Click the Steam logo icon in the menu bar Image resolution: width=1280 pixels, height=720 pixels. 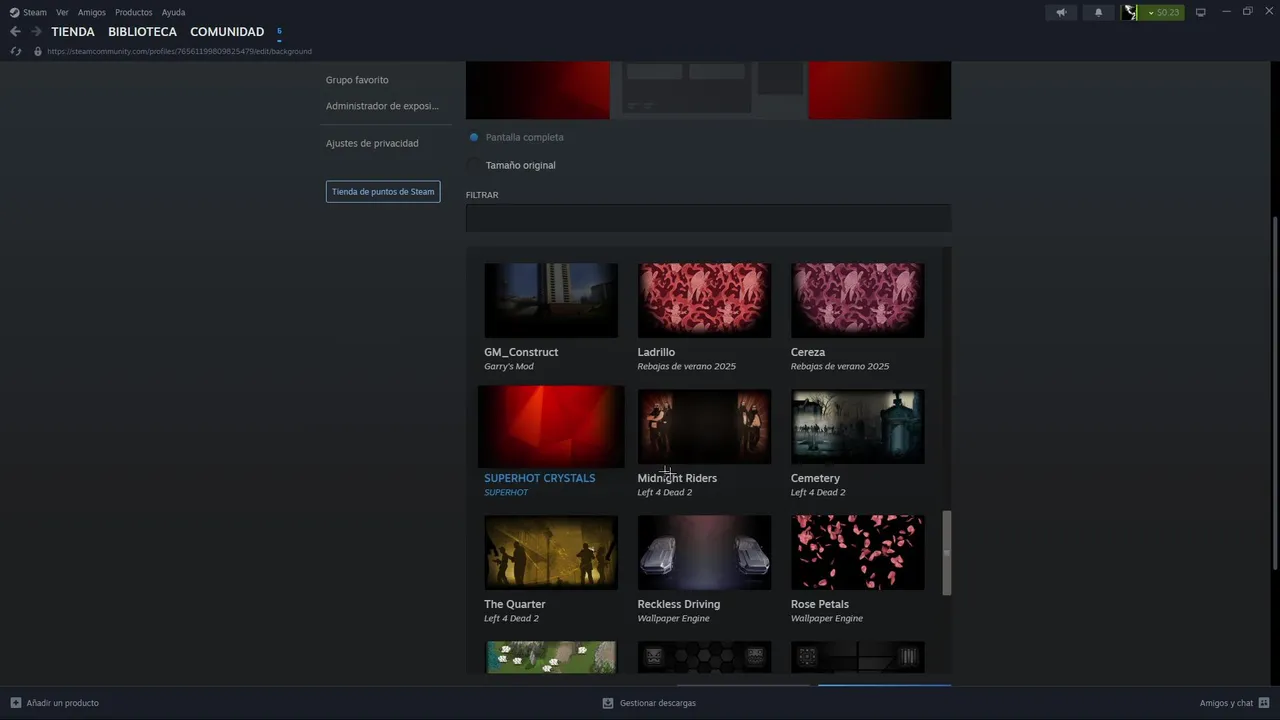click(14, 12)
